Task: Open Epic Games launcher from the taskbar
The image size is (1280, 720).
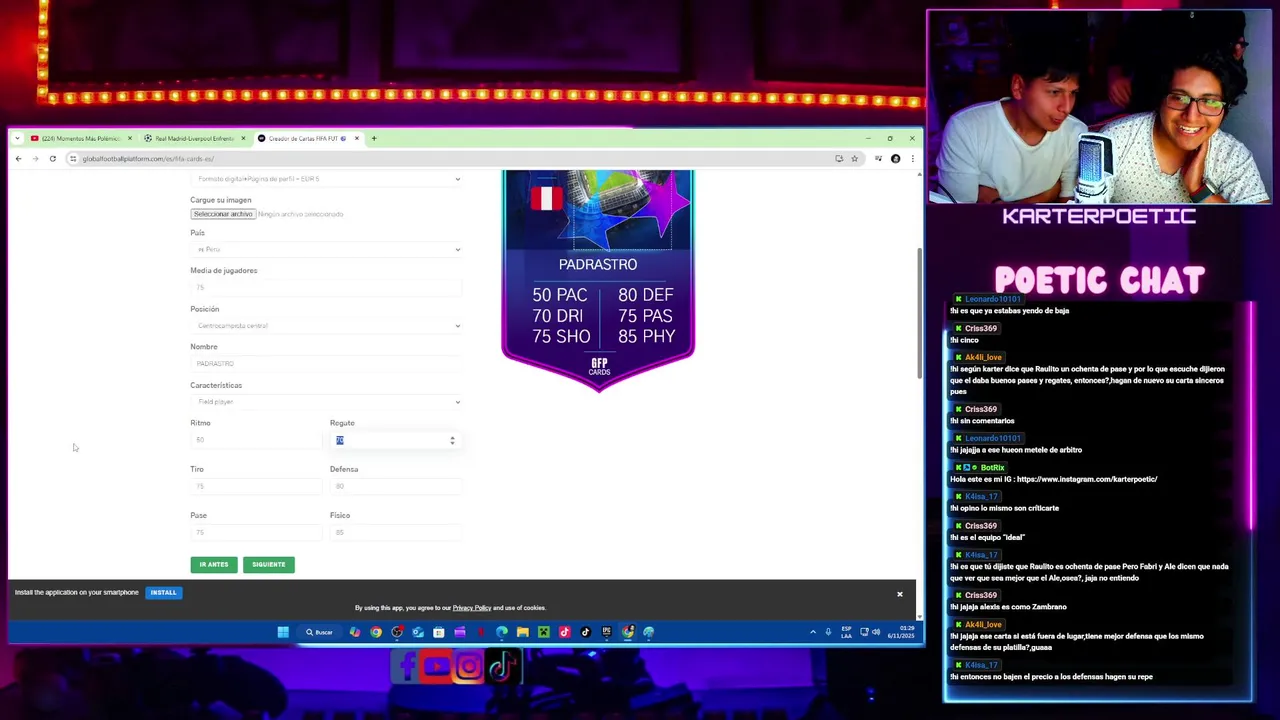Action: [x=606, y=632]
